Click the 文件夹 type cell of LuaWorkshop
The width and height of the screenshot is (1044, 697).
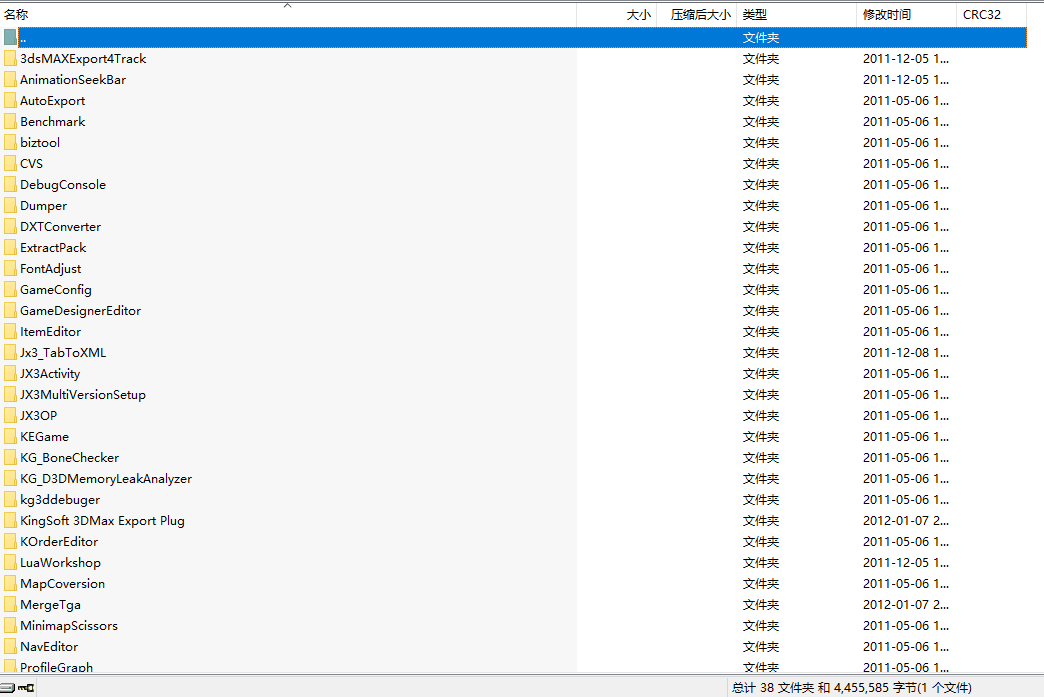(x=761, y=563)
